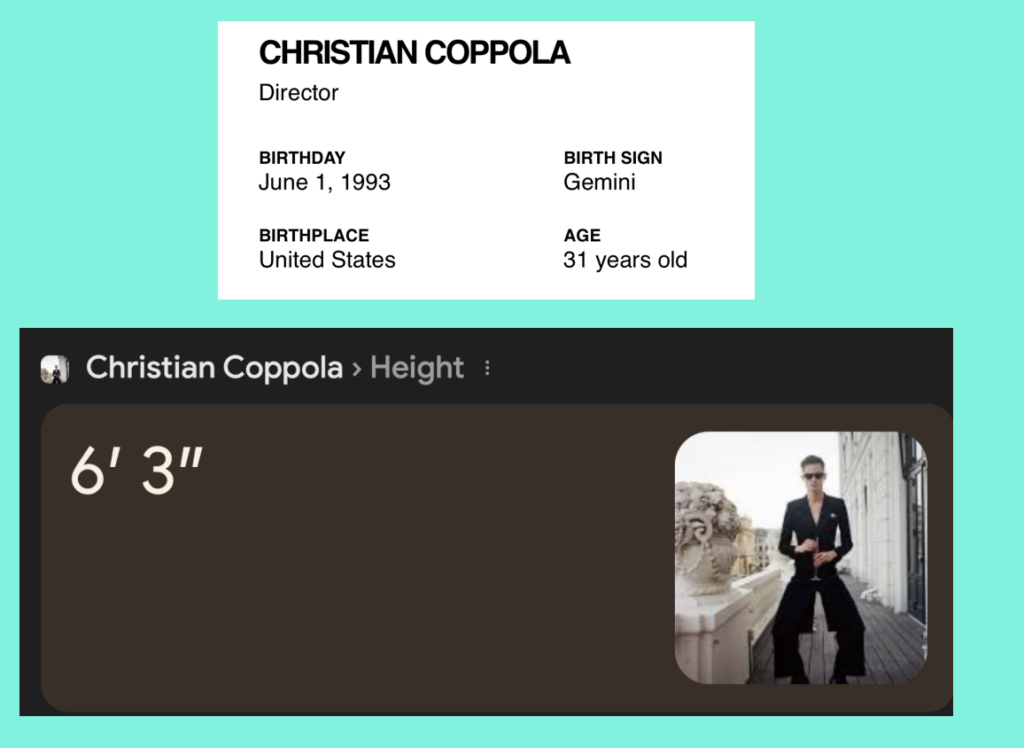
Task: Click the Director profession label
Action: click(x=298, y=93)
